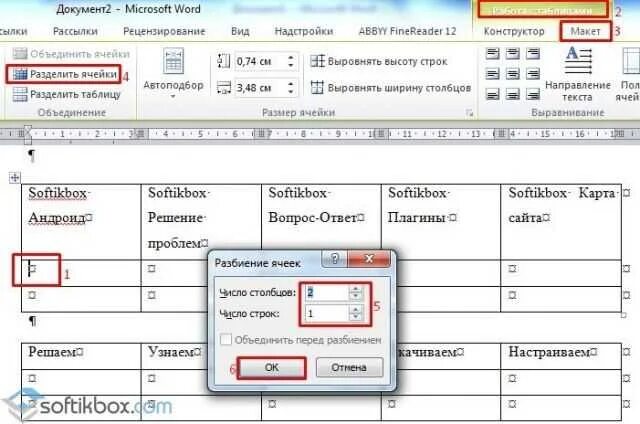Select the align bottom right icon
640x424 pixels.
pyautogui.click(x=533, y=94)
